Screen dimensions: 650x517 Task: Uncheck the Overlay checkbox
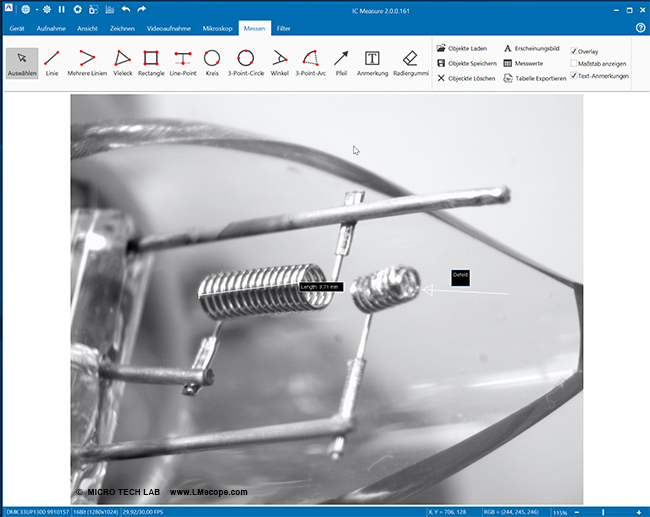(574, 51)
